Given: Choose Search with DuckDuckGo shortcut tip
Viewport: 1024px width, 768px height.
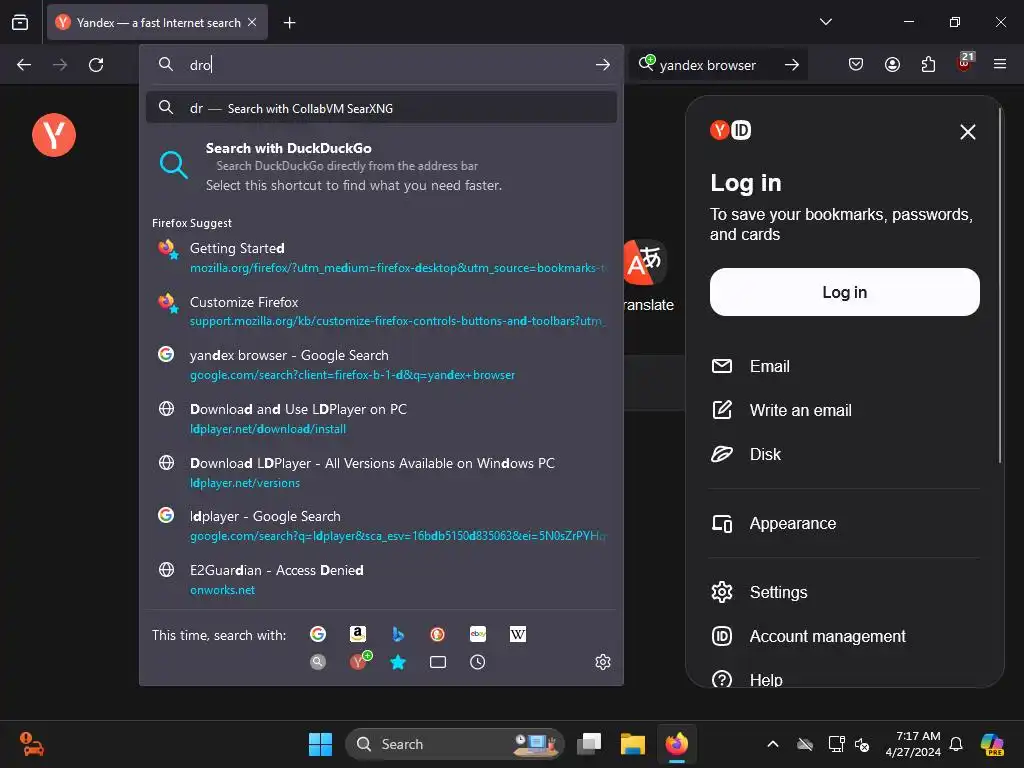Looking at the screenshot, I should click(x=381, y=167).
